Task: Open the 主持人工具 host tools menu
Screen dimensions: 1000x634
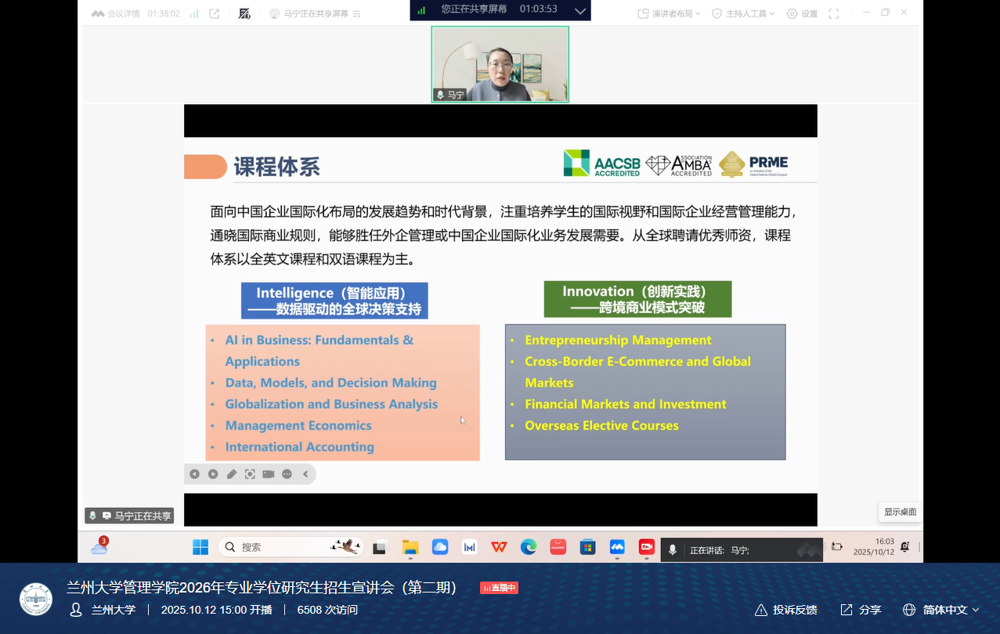Action: 743,14
